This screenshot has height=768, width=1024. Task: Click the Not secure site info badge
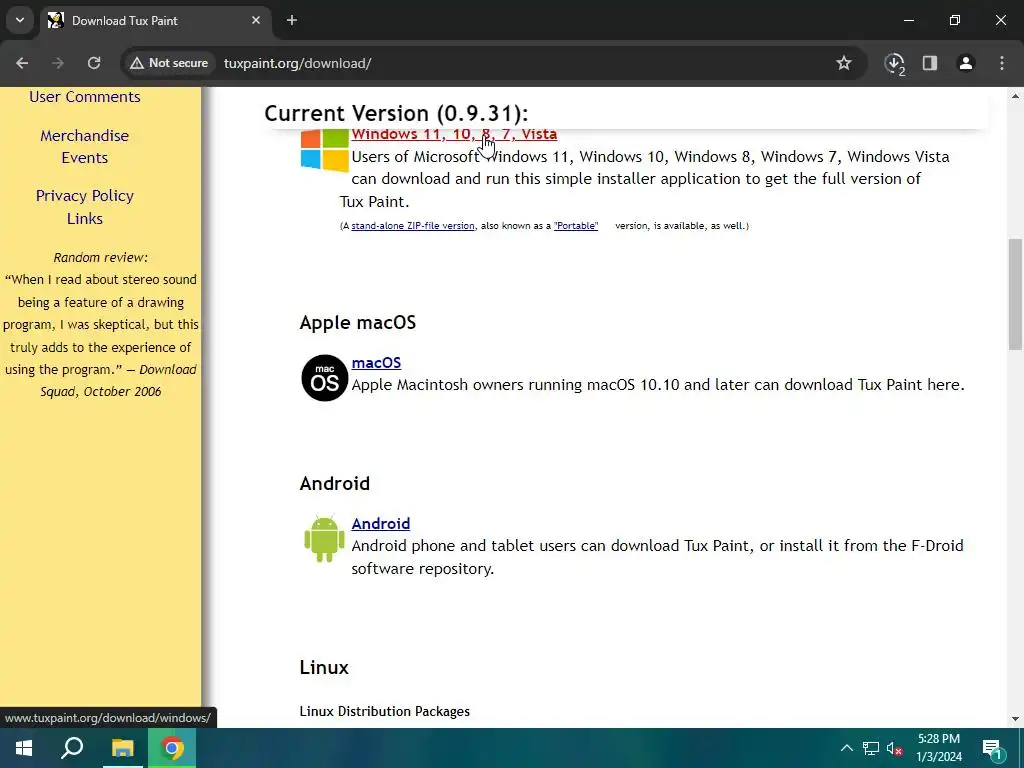(169, 63)
